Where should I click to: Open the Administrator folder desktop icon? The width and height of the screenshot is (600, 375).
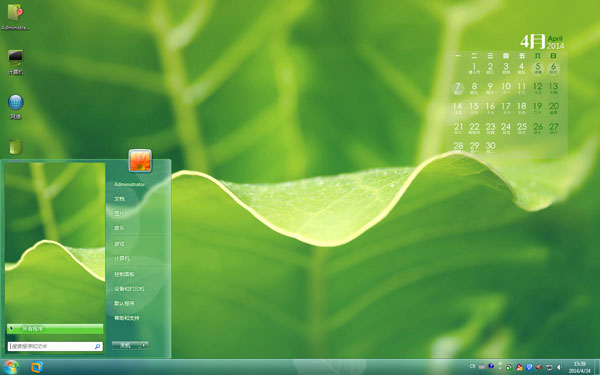15,16
